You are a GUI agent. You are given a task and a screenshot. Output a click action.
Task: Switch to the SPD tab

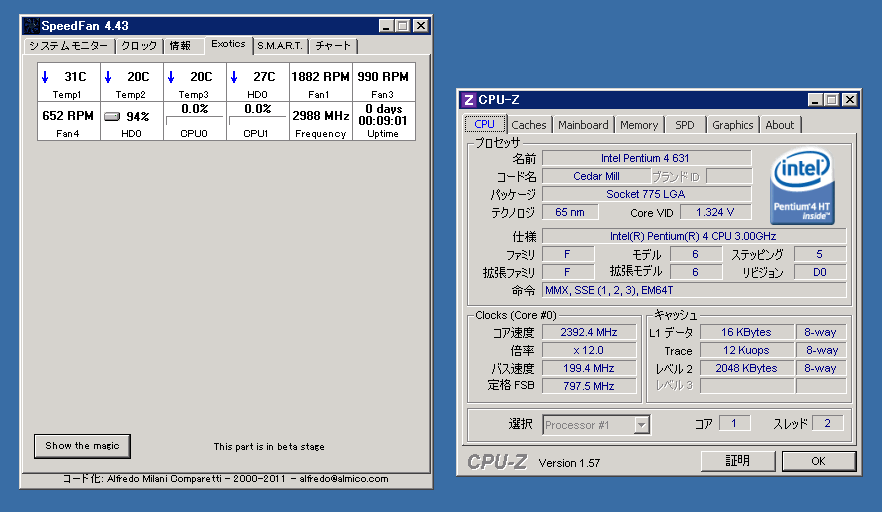click(x=685, y=125)
